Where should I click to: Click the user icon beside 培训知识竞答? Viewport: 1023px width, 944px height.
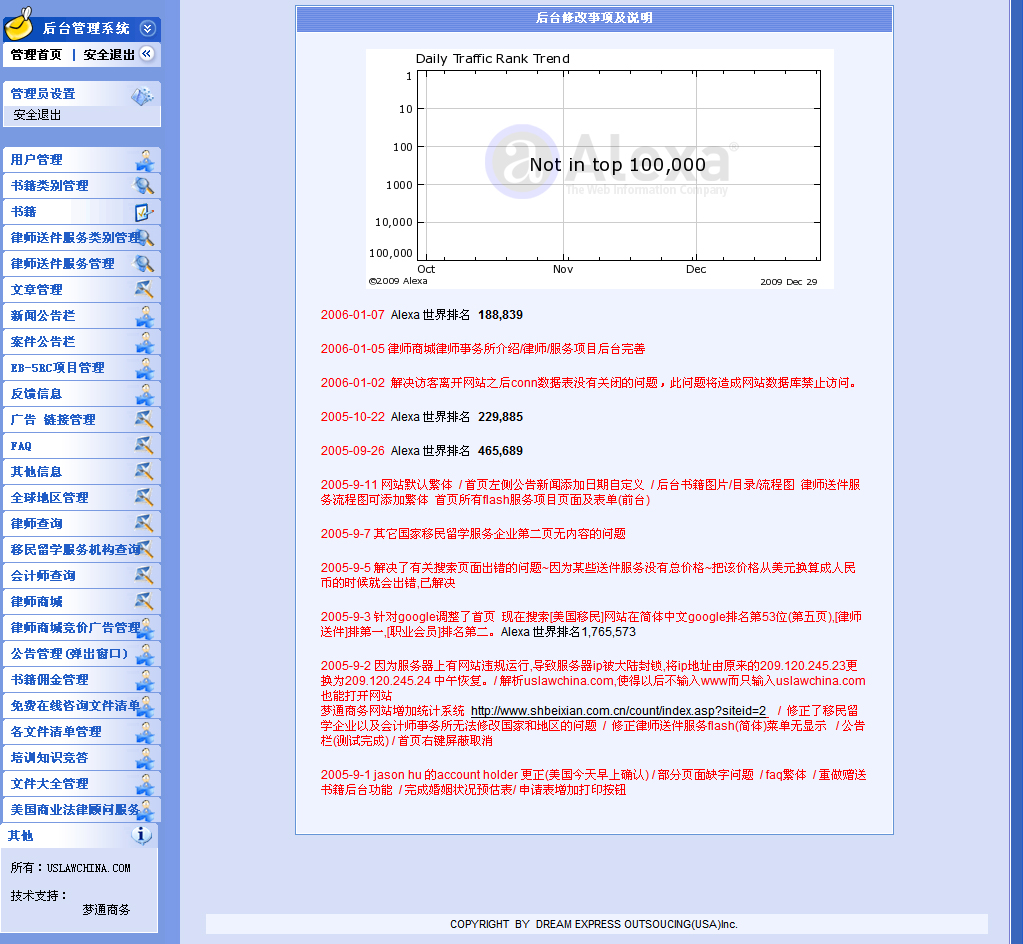(145, 759)
